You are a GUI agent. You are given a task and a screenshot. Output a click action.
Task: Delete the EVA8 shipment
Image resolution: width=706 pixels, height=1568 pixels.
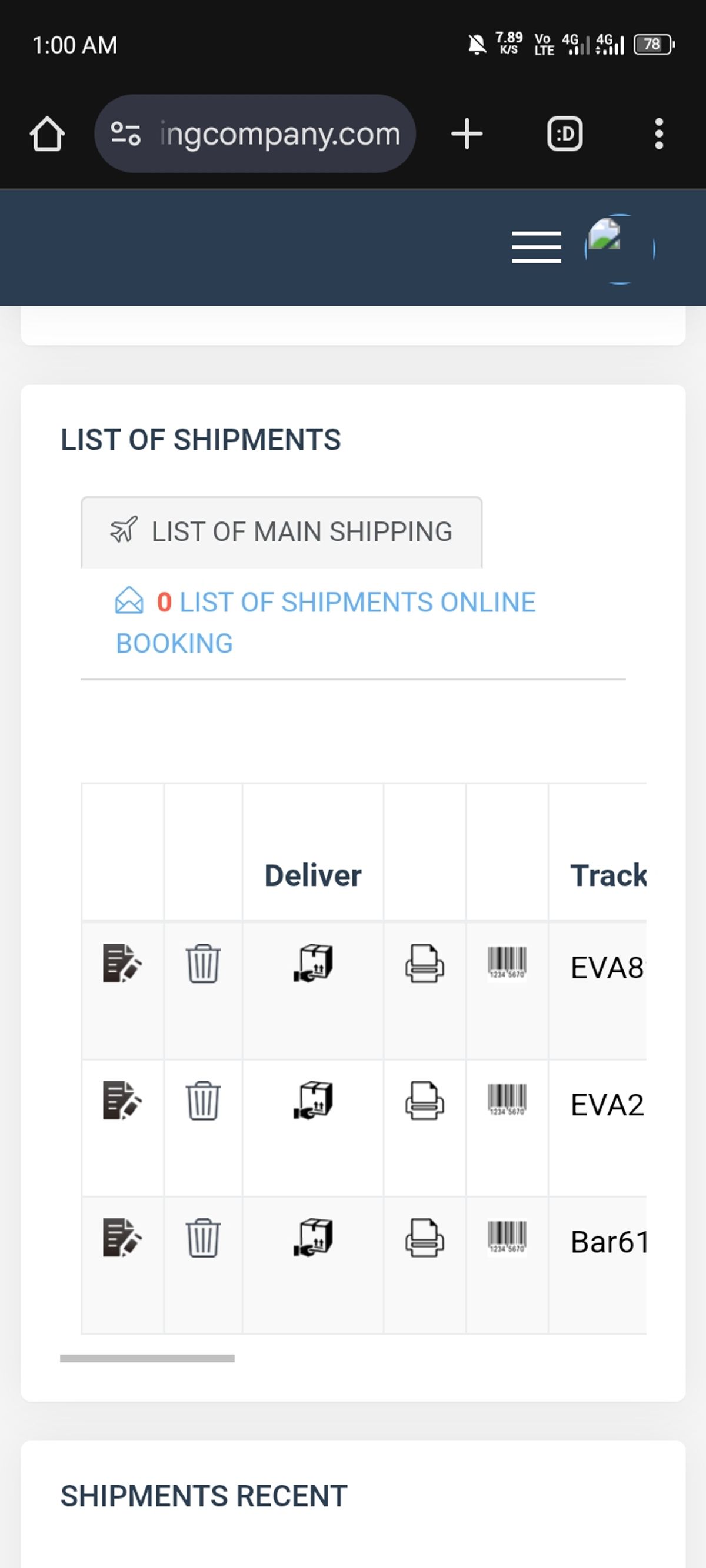pyautogui.click(x=203, y=963)
